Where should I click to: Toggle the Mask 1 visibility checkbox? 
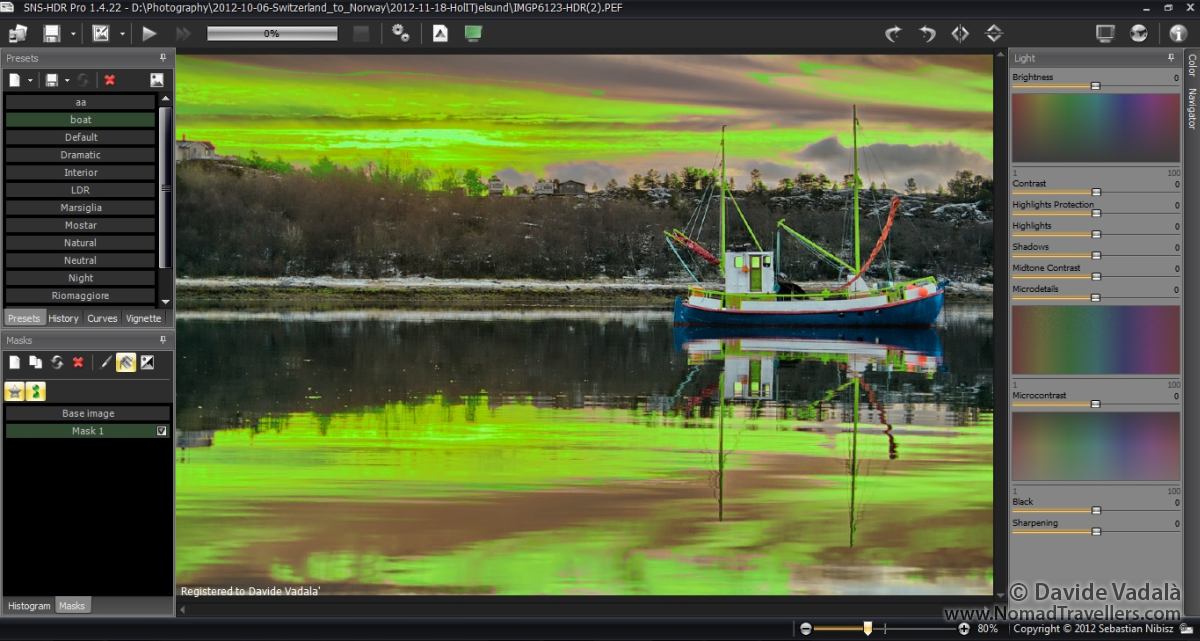pos(161,431)
